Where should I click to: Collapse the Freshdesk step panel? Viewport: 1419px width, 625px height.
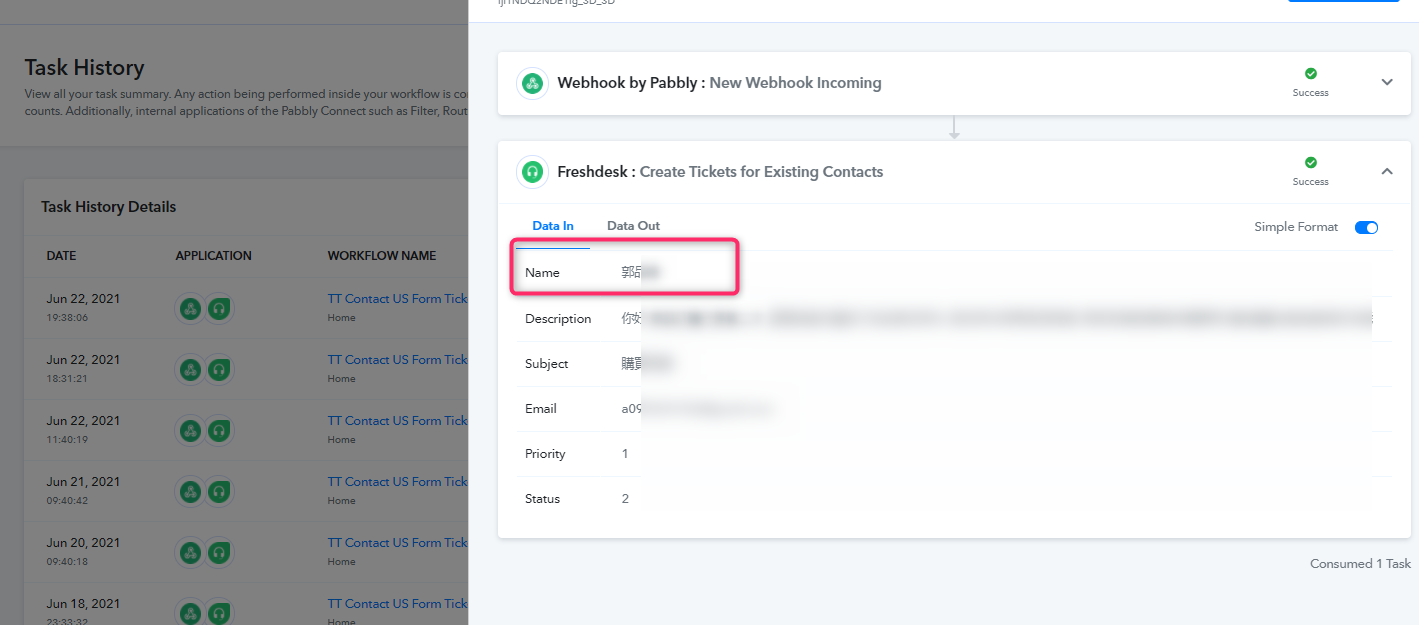point(1387,171)
